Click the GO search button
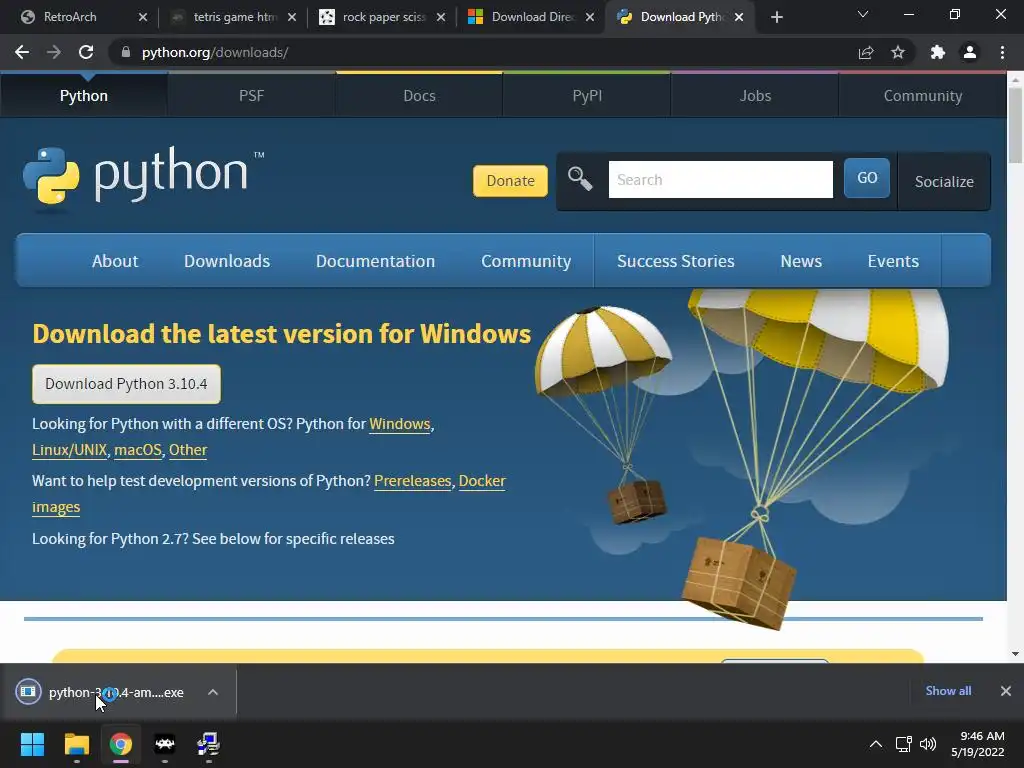The height and width of the screenshot is (768, 1024). tap(867, 178)
